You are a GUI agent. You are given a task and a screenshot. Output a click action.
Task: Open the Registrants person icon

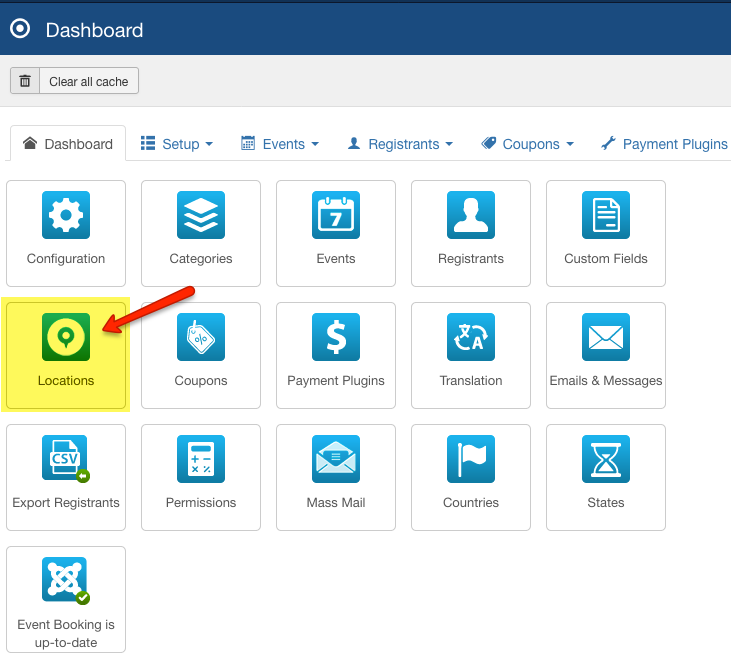tap(471, 216)
